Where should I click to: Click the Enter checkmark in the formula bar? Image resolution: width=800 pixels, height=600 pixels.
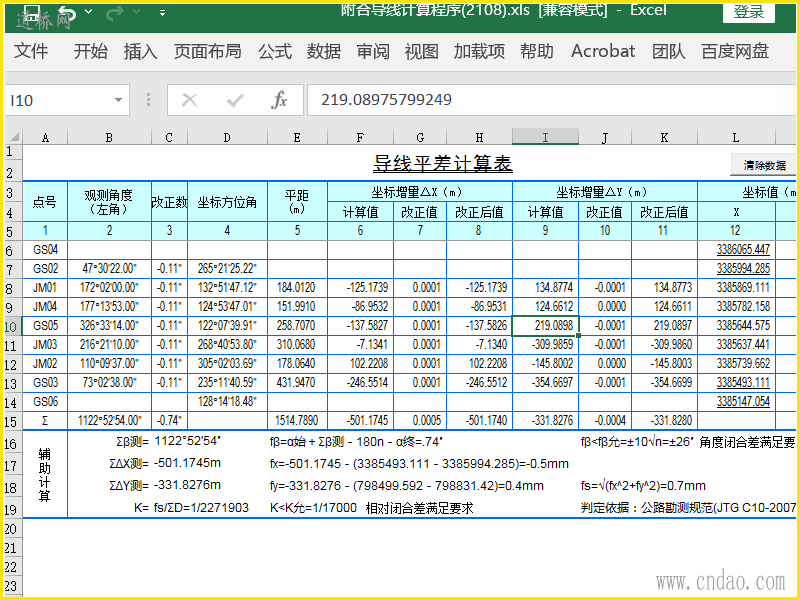coord(235,100)
